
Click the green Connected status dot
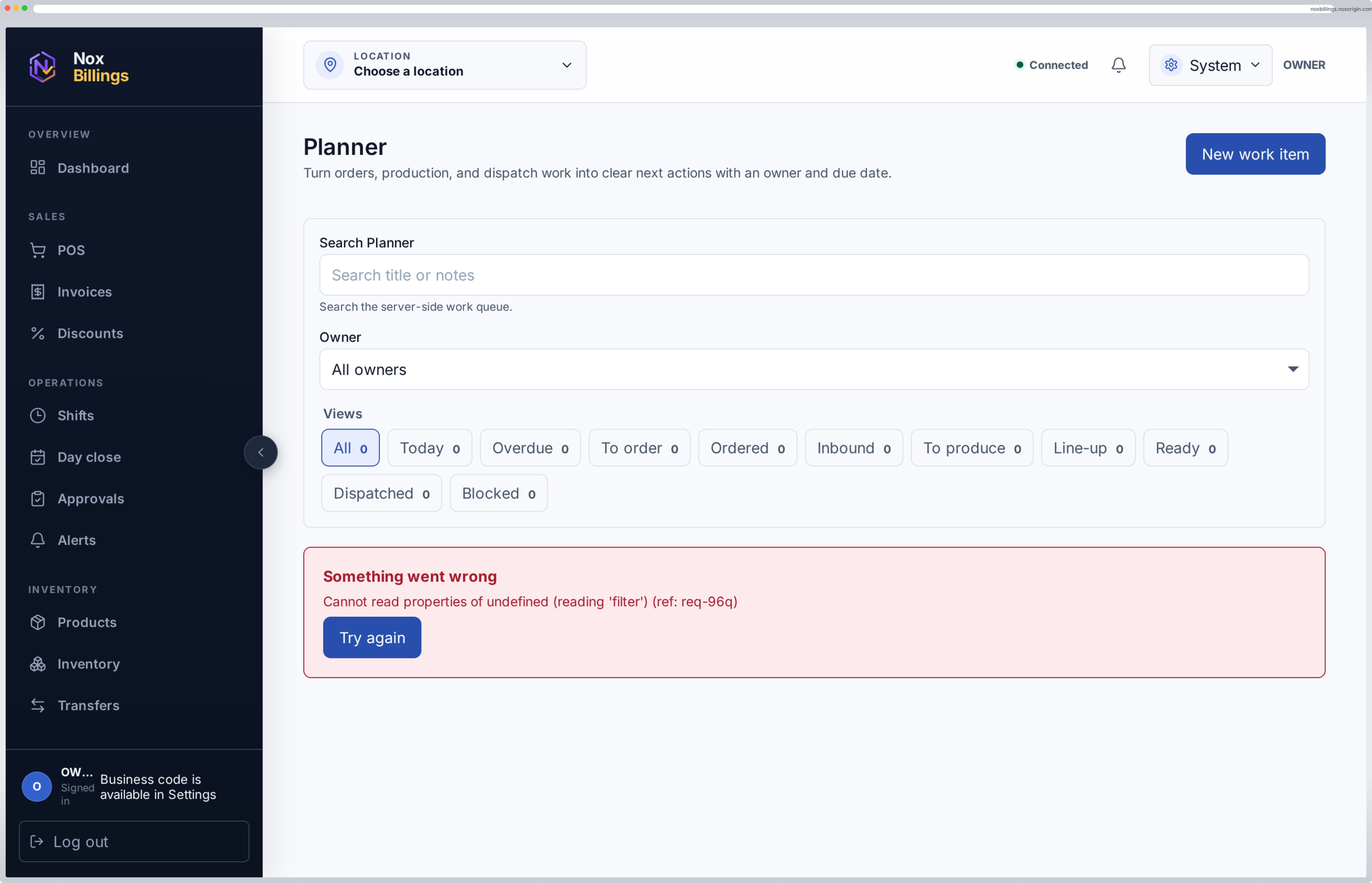tap(1020, 65)
